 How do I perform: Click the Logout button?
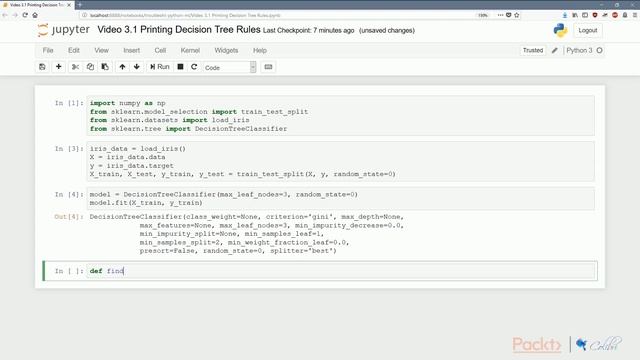[588, 31]
